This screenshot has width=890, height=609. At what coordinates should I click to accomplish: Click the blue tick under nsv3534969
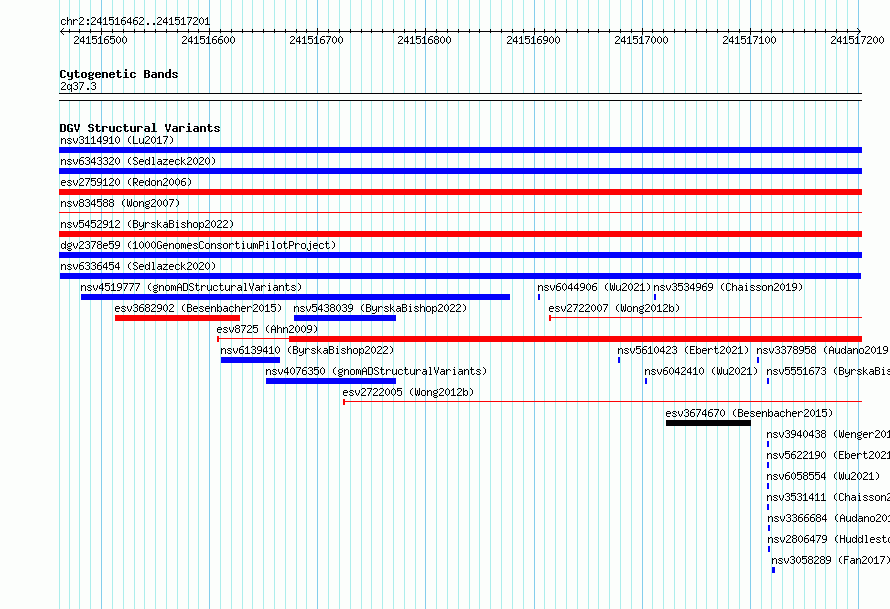[655, 297]
